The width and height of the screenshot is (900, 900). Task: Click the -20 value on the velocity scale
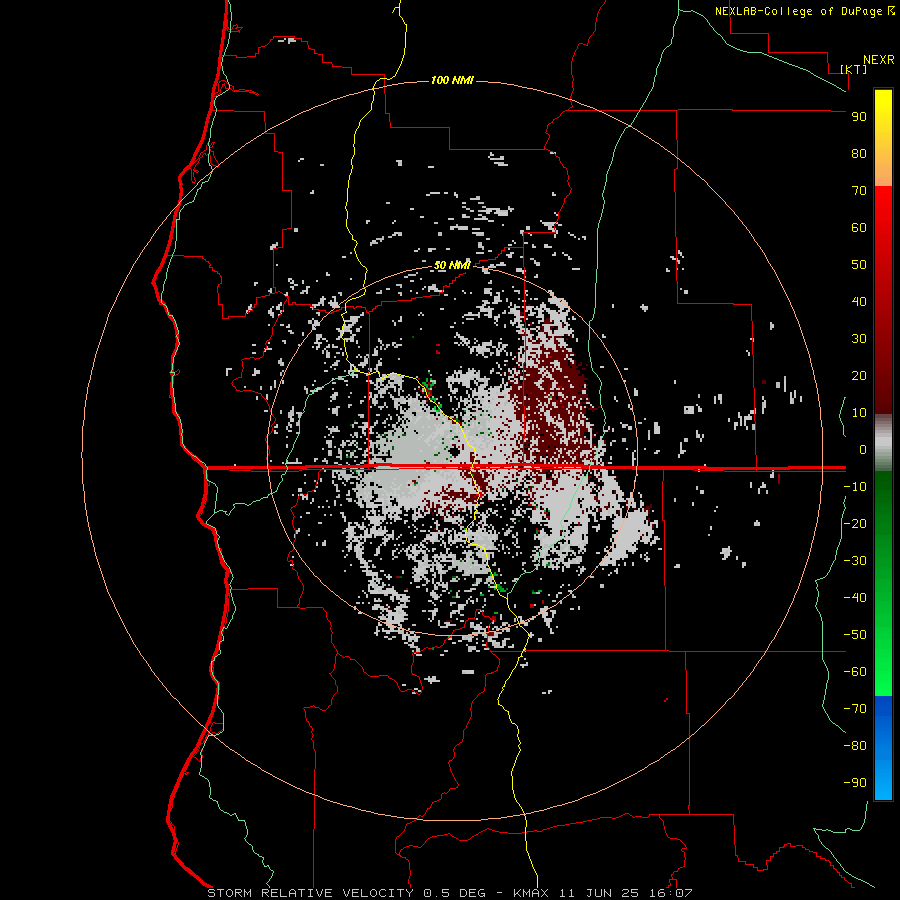pos(855,523)
